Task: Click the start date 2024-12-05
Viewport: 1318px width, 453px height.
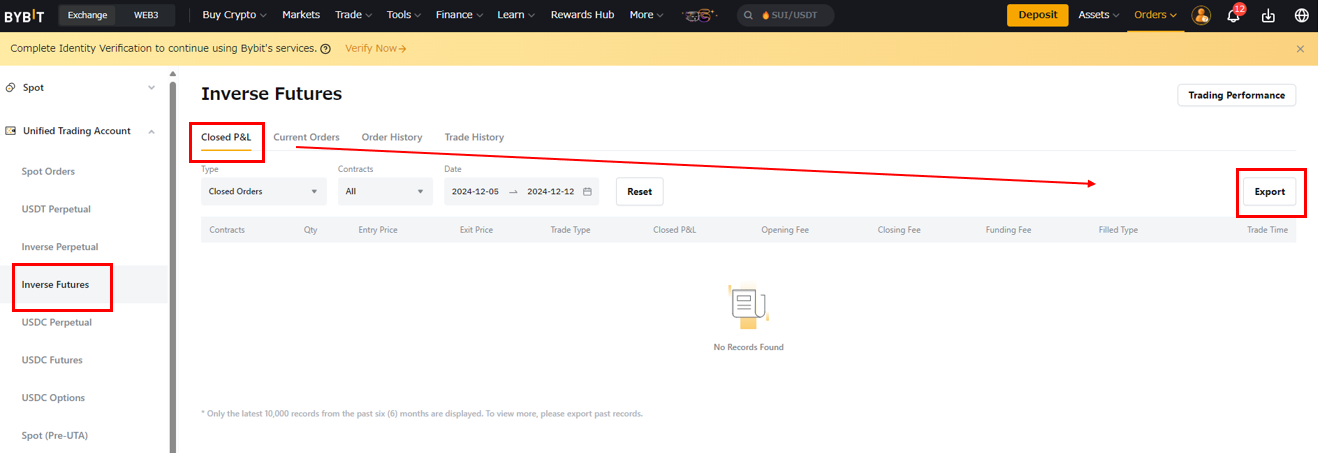Action: [x=475, y=191]
